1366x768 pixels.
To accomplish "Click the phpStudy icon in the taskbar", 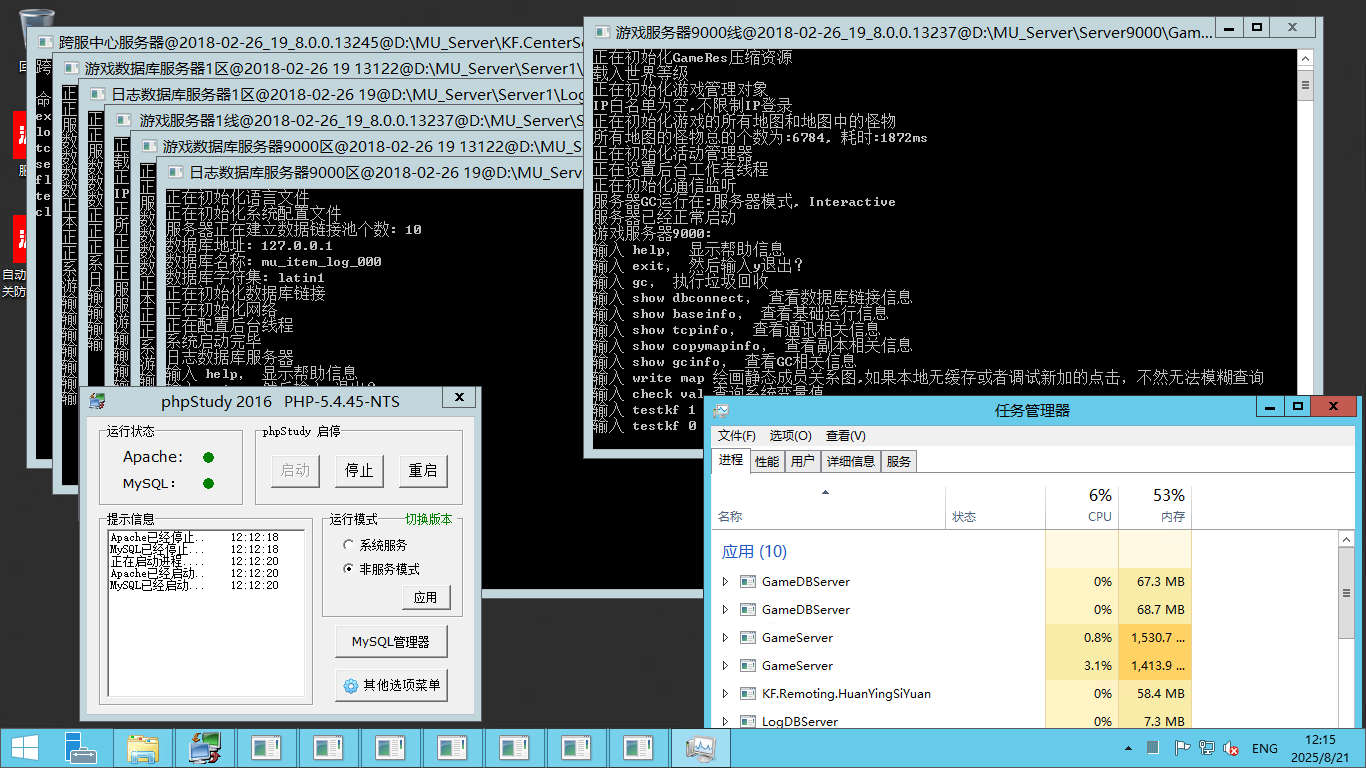I will pyautogui.click(x=204, y=747).
